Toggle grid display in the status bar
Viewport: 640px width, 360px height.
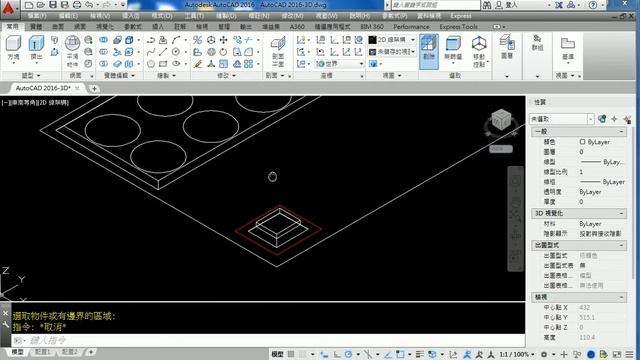(x=291, y=354)
